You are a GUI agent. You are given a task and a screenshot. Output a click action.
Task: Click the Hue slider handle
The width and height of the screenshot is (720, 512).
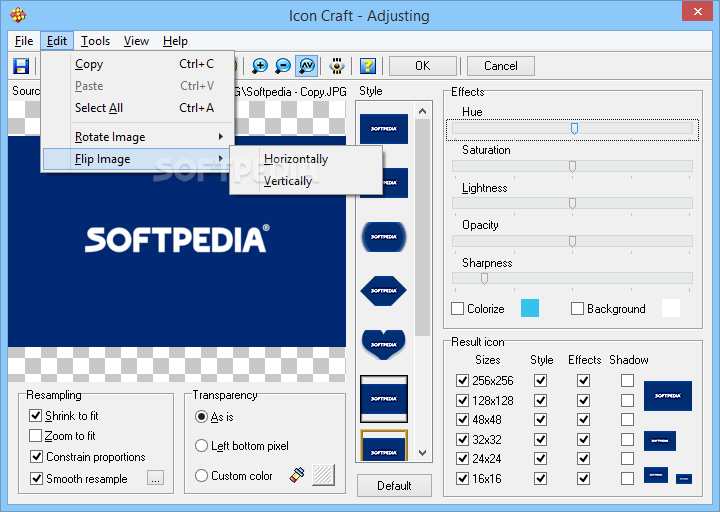pyautogui.click(x=574, y=129)
